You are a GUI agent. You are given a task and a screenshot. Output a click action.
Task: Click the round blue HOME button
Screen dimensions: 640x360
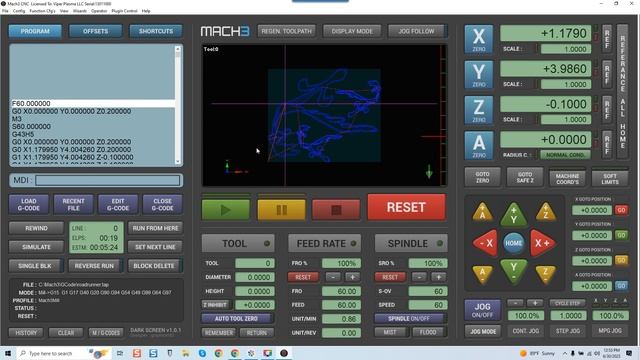[x=513, y=243]
